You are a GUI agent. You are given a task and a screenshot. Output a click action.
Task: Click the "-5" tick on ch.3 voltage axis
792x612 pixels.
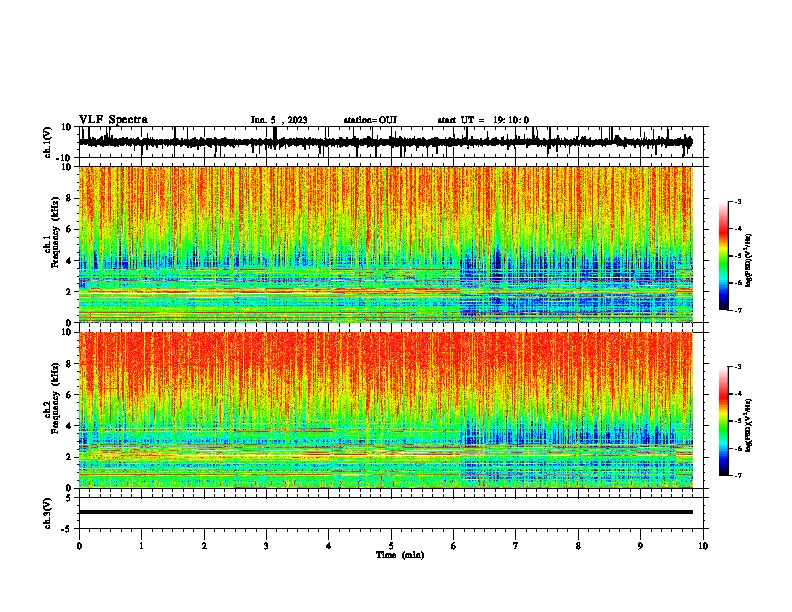click(68, 529)
